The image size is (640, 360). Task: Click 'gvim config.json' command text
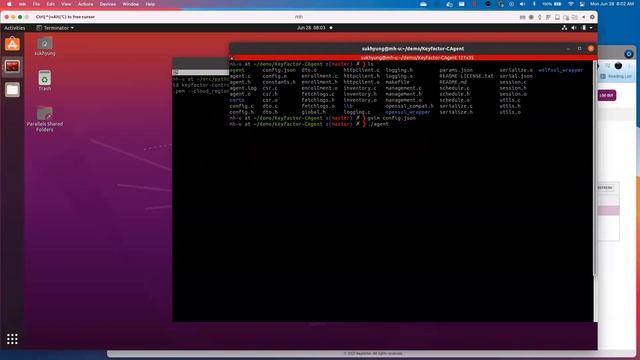click(391, 118)
